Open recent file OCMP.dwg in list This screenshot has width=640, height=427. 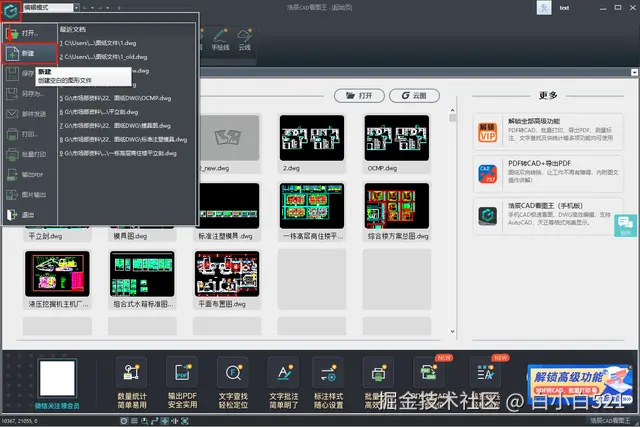(x=116, y=98)
